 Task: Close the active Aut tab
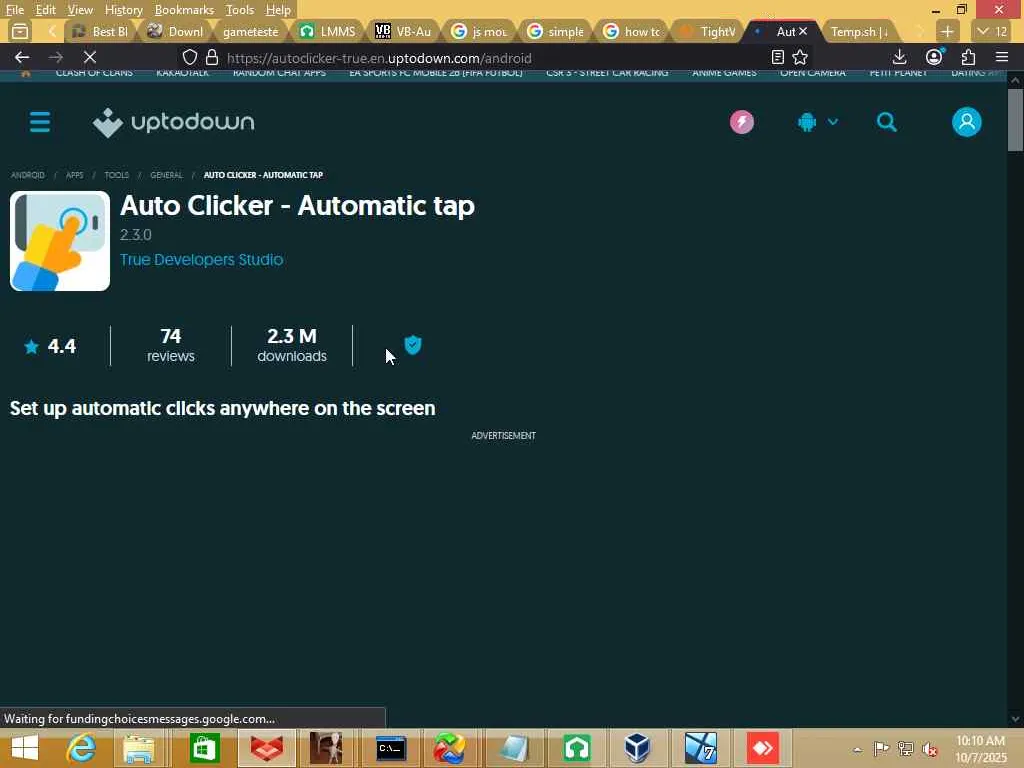[803, 31]
